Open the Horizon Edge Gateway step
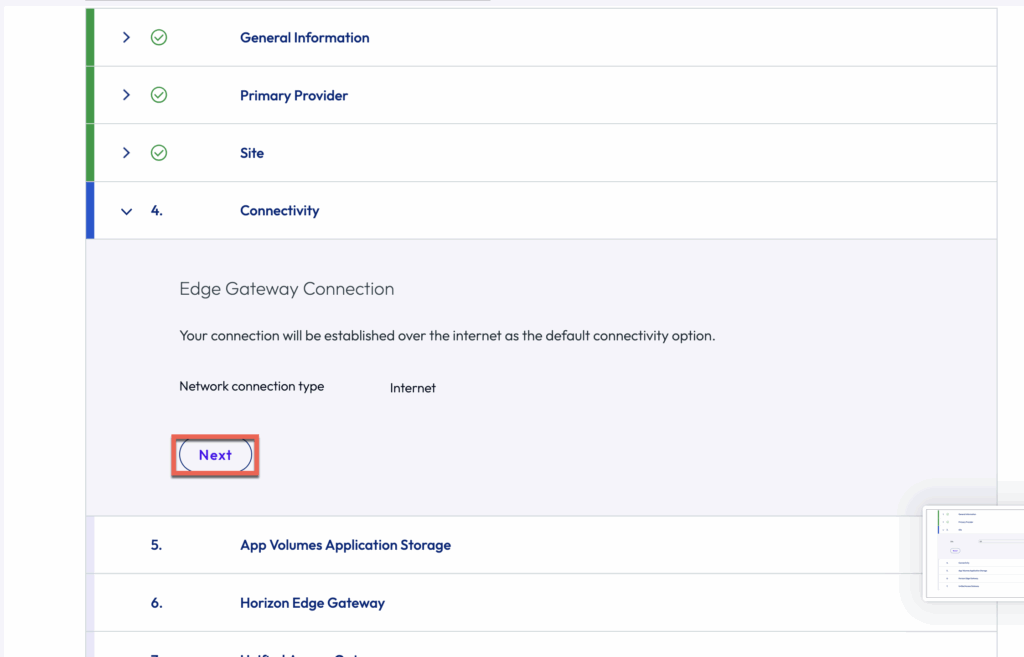The height and width of the screenshot is (657, 1024). pos(312,603)
